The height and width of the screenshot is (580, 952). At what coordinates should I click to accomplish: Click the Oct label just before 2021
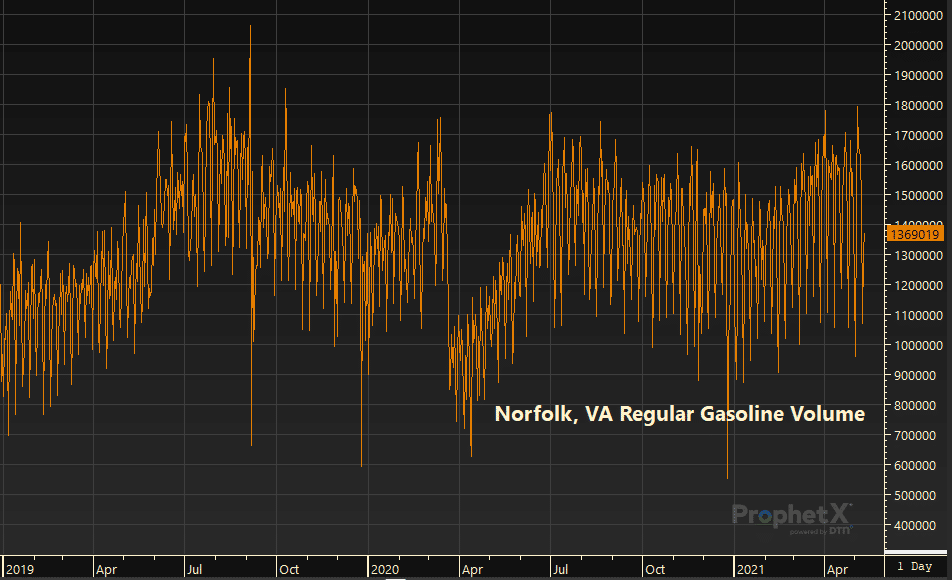tap(655, 569)
